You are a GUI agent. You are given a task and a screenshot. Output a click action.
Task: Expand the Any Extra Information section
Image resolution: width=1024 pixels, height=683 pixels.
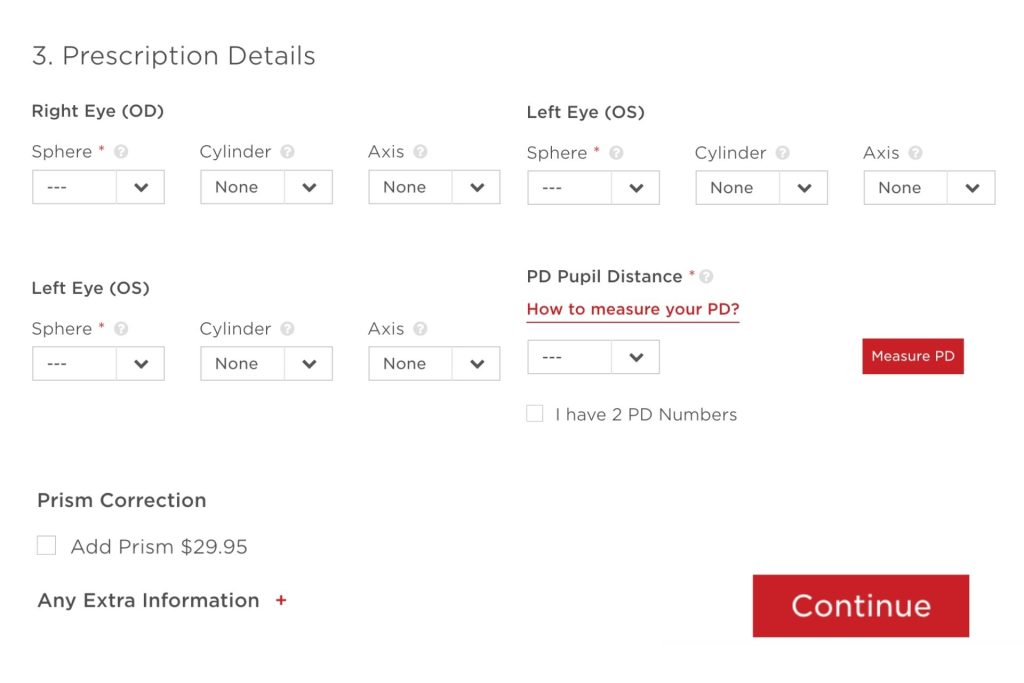pyautogui.click(x=281, y=600)
